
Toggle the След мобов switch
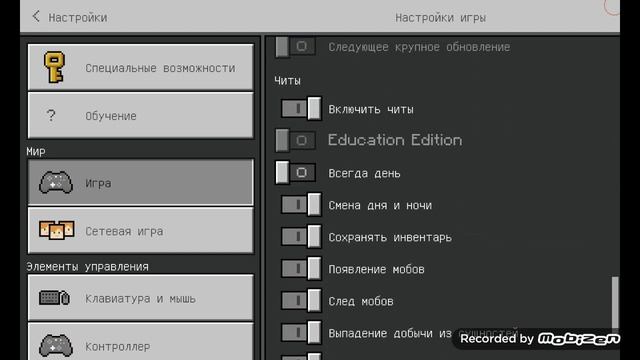coord(301,300)
